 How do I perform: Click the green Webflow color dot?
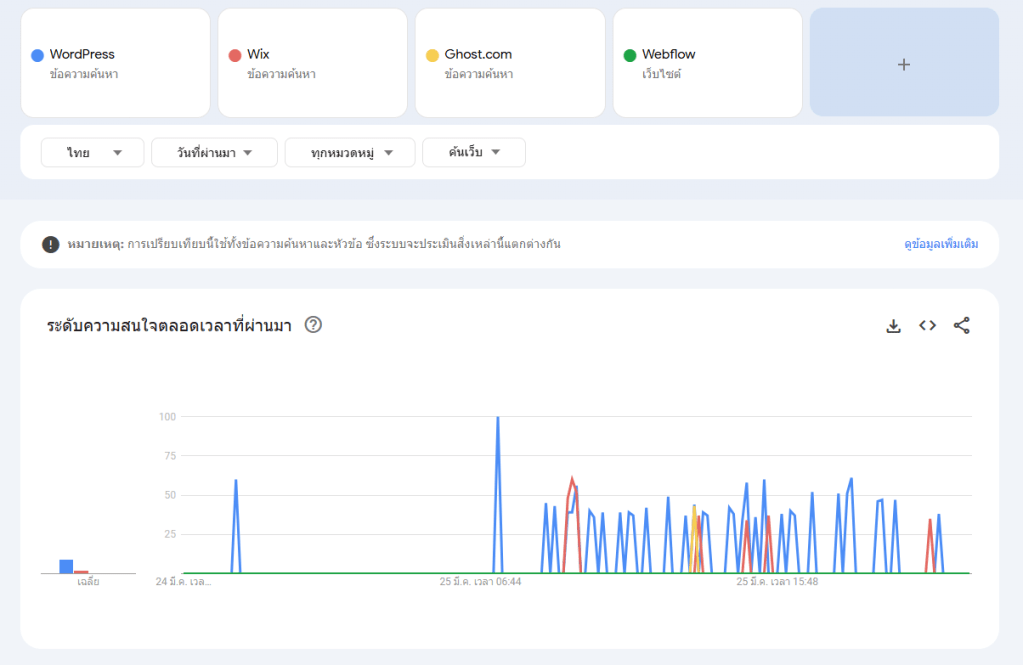point(629,55)
